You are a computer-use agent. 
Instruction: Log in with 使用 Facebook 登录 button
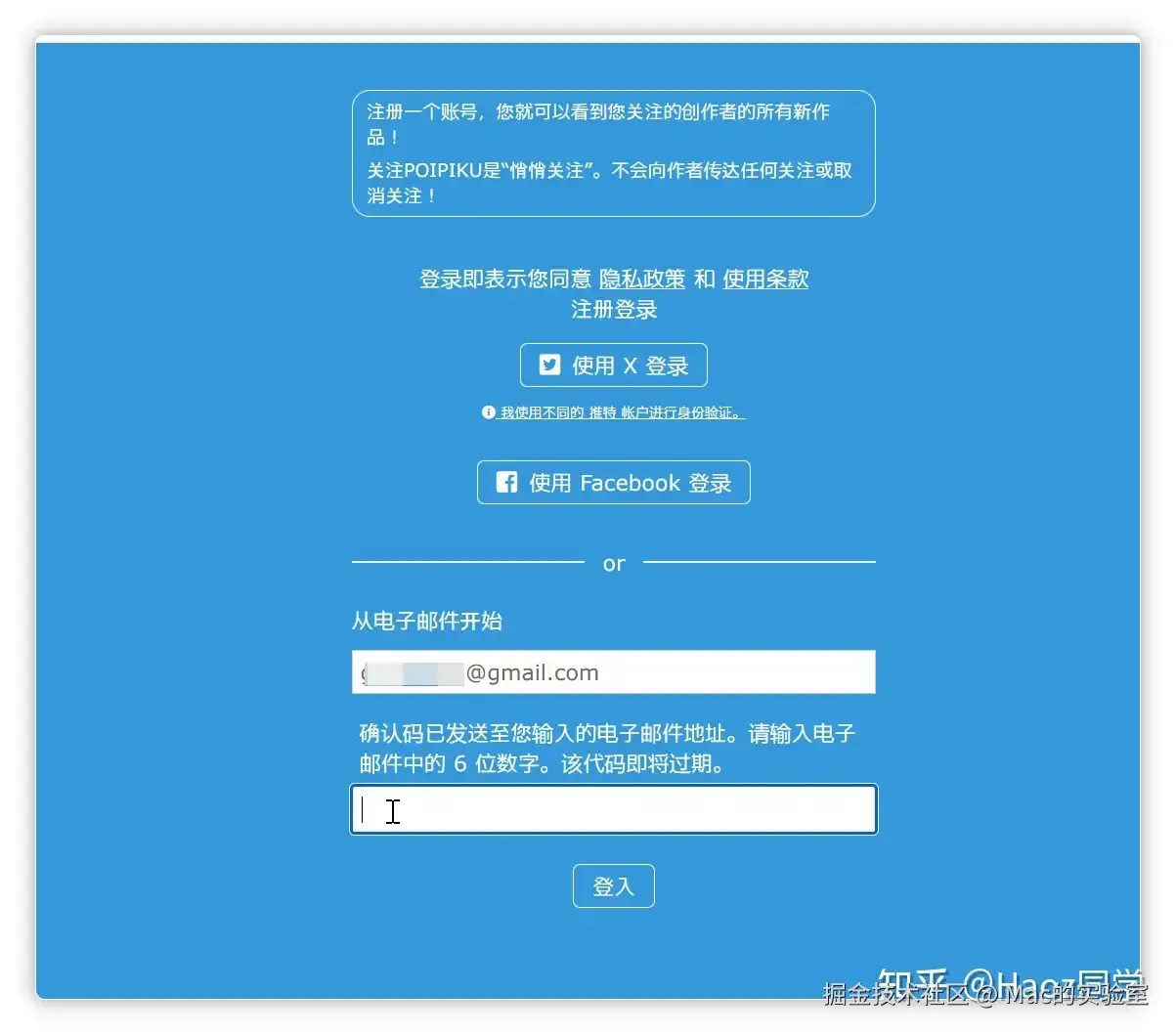pos(613,483)
